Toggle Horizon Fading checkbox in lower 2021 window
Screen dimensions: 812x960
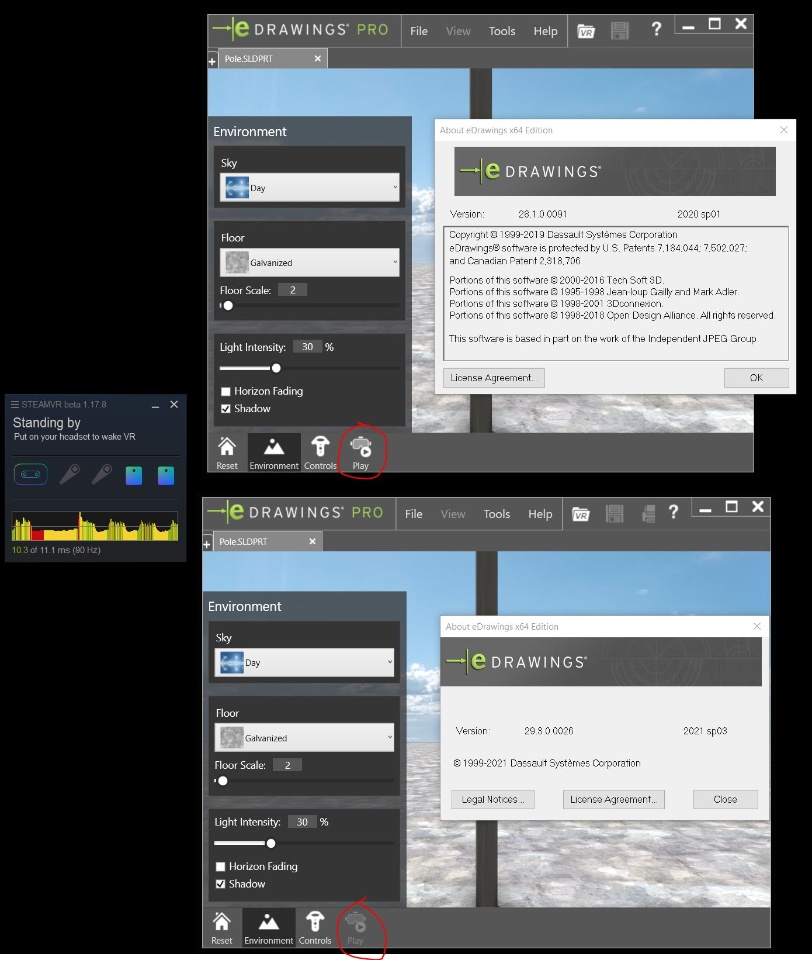[220, 866]
